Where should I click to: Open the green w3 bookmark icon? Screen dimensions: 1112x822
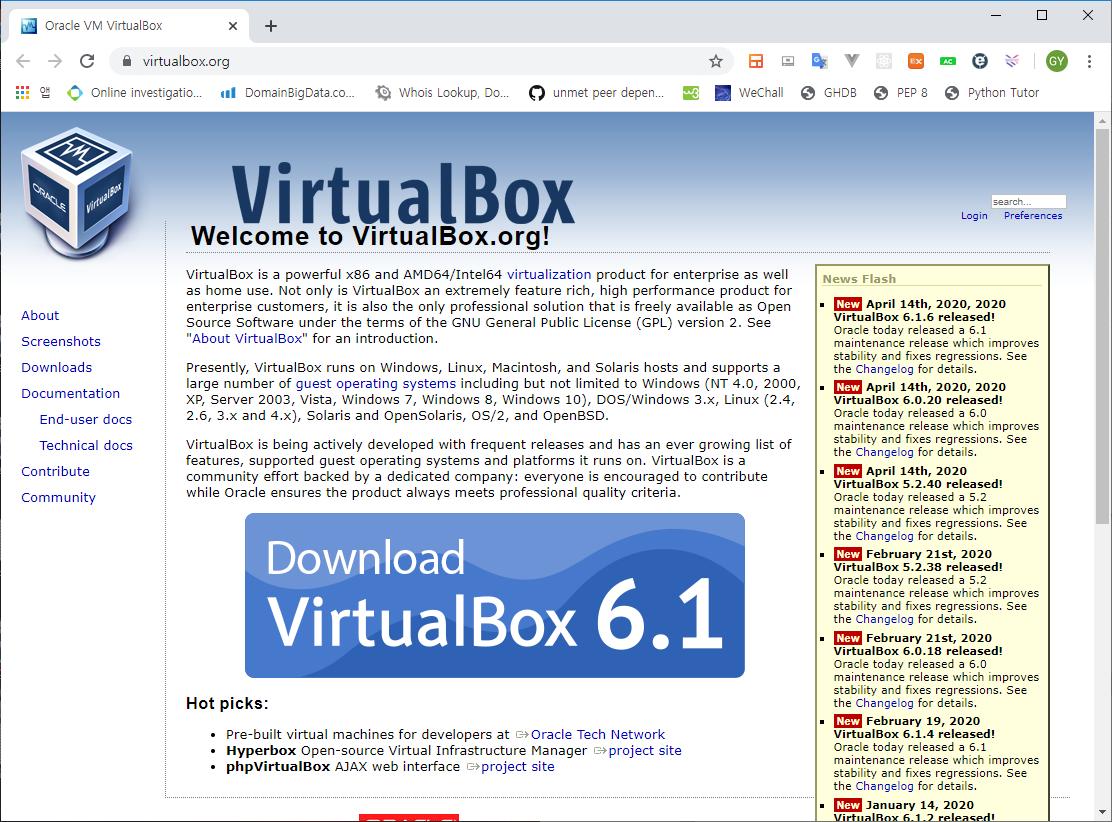pos(691,93)
